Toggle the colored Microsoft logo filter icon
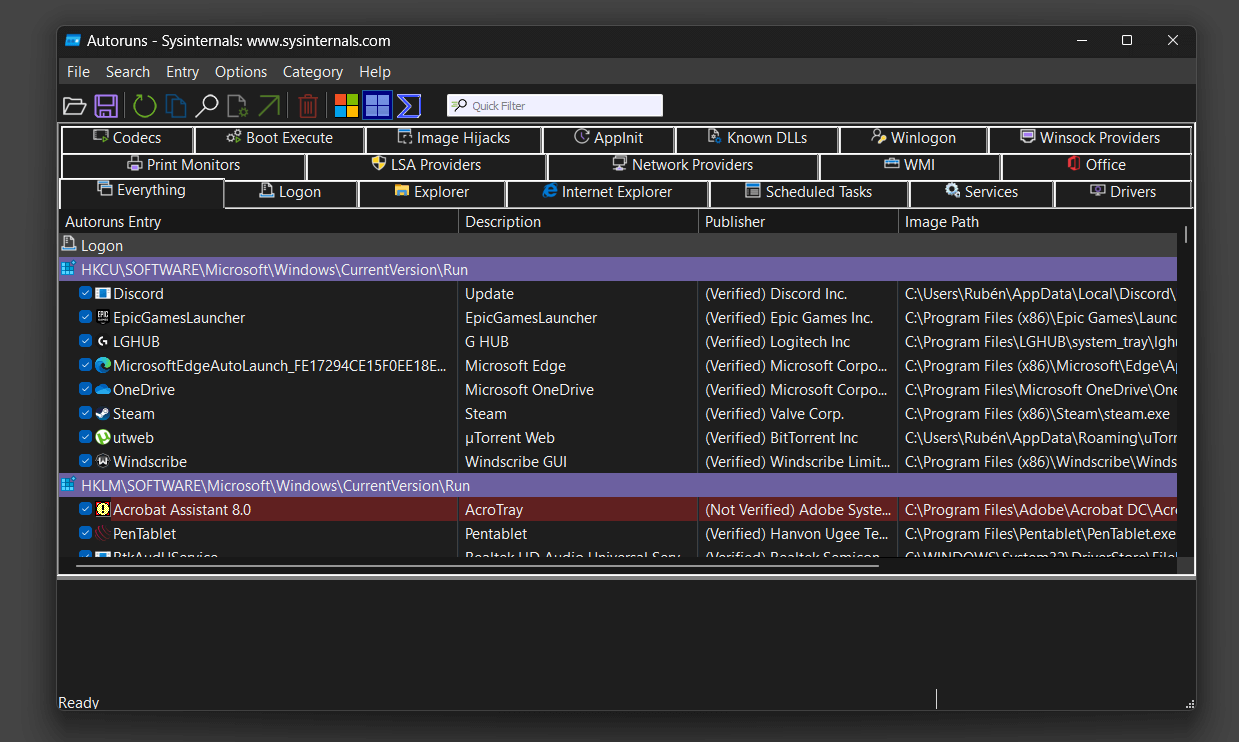 coord(346,106)
